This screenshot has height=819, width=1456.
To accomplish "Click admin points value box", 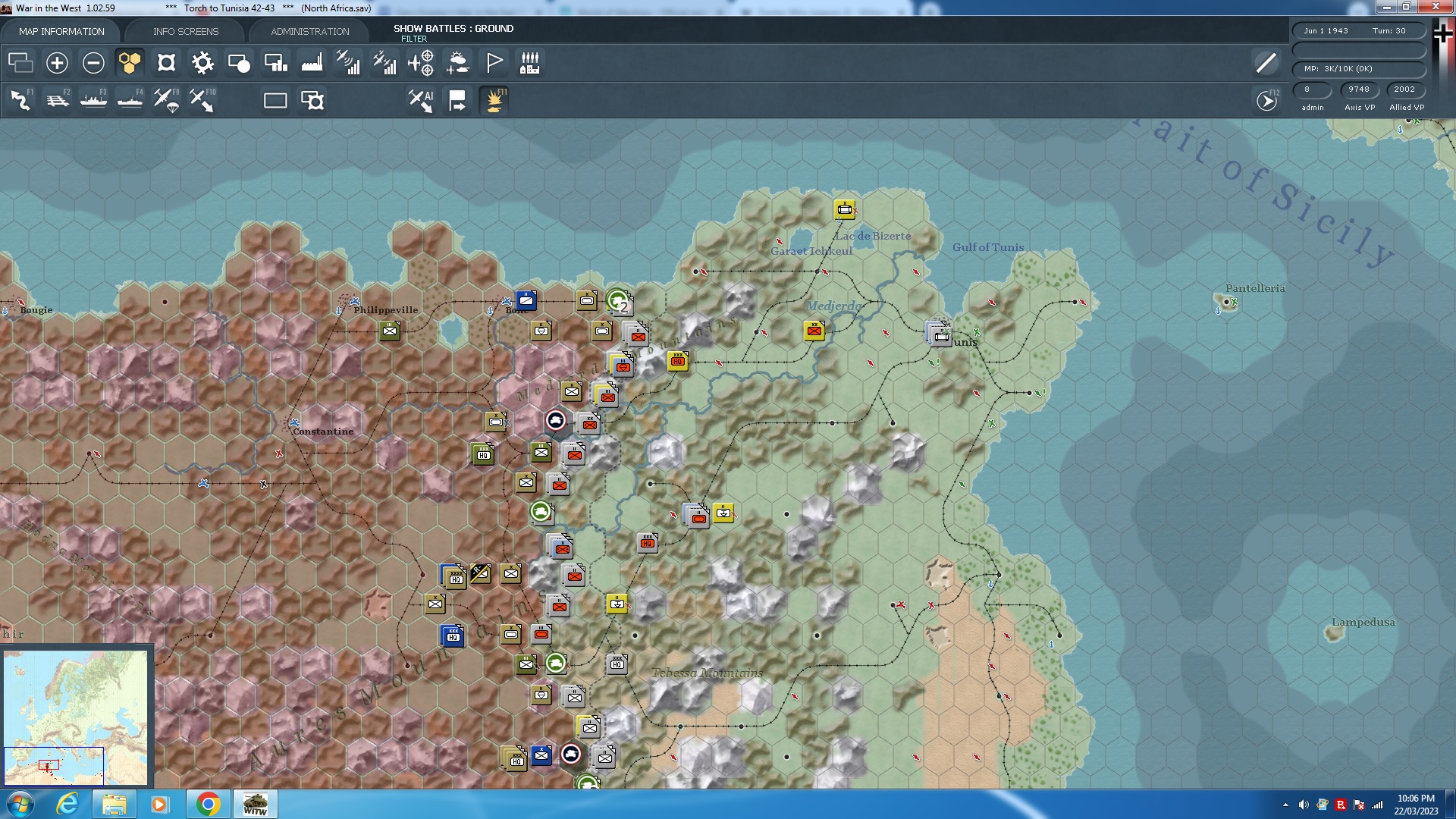I will (1312, 89).
